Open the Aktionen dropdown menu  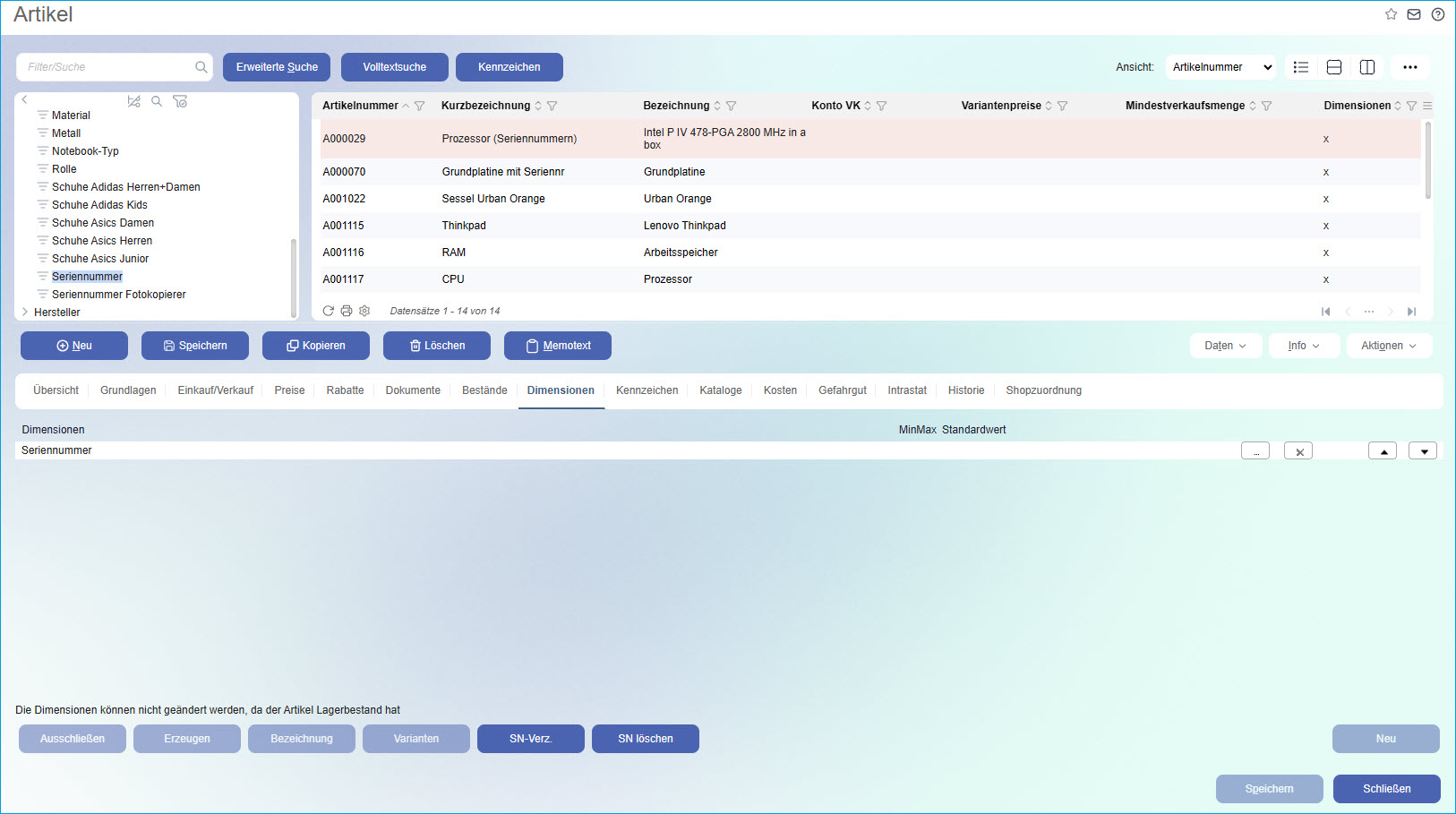click(x=1389, y=345)
